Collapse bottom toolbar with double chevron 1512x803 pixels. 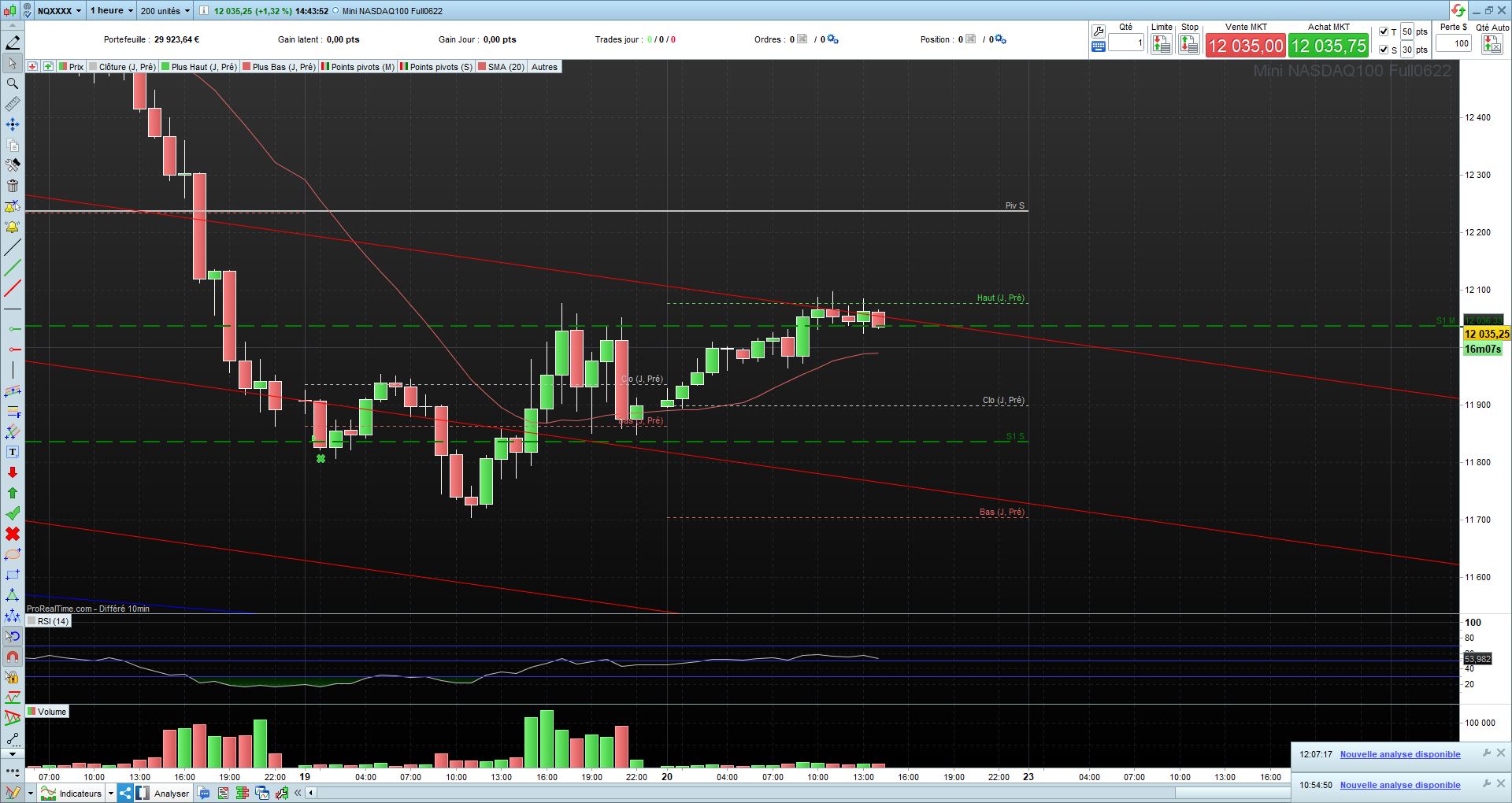(x=298, y=794)
